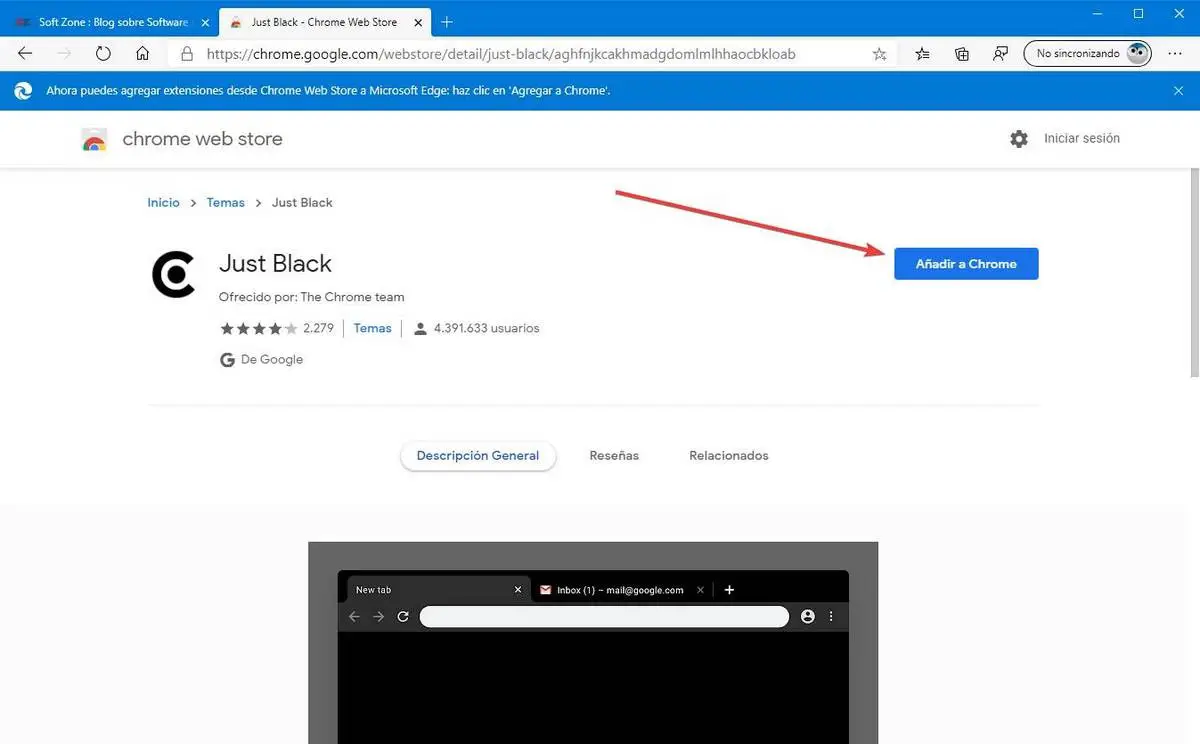Open the Edge settings ellipsis menu

click(1174, 54)
